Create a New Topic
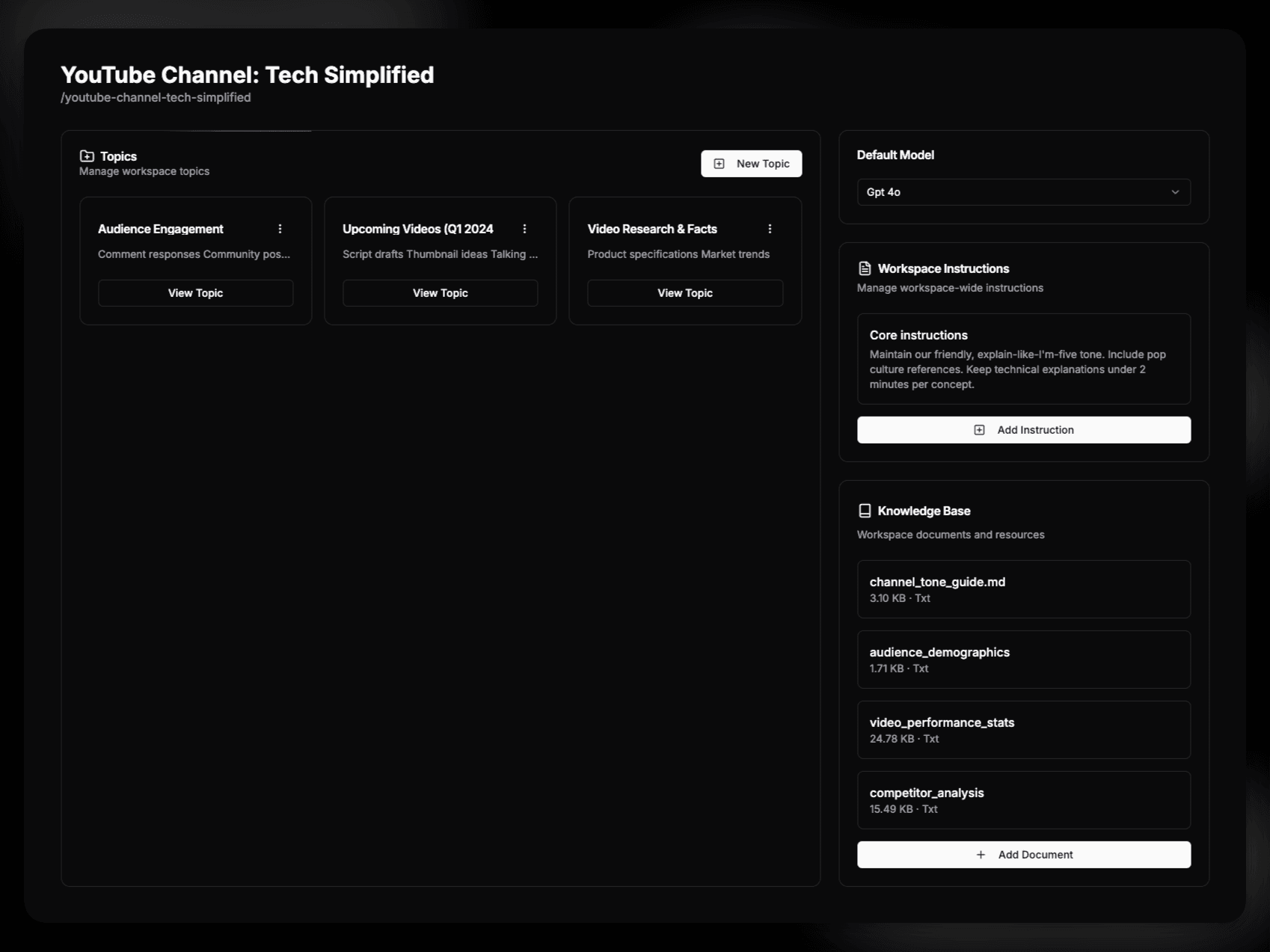 pyautogui.click(x=751, y=164)
